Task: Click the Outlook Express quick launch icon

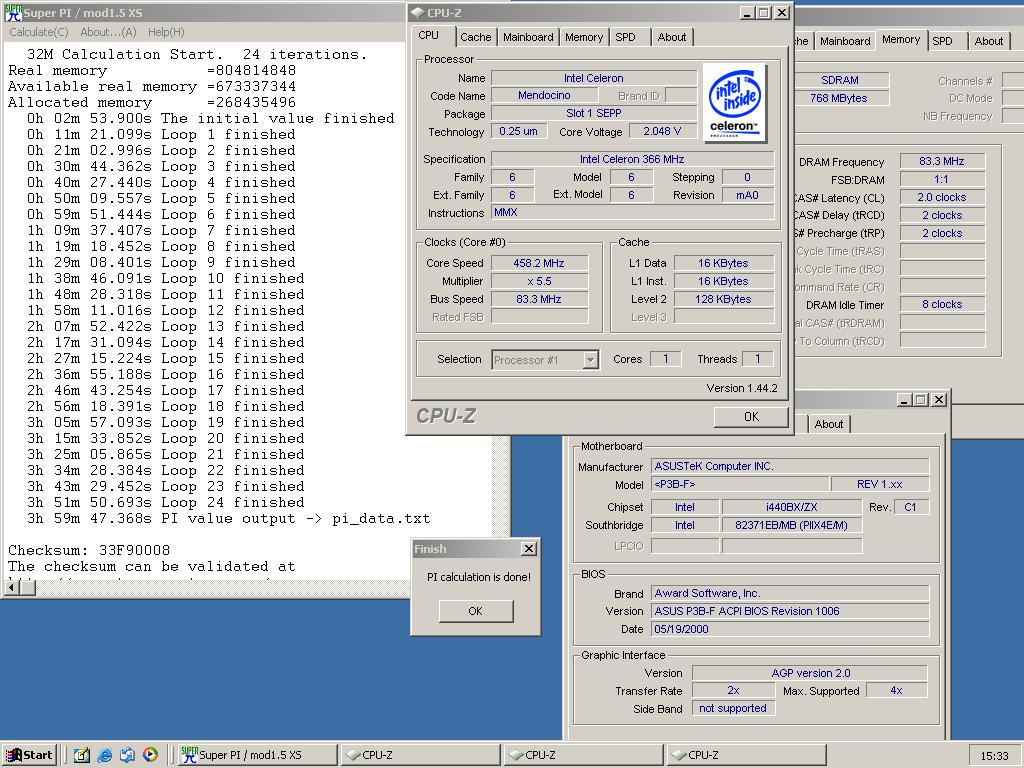Action: (127, 755)
